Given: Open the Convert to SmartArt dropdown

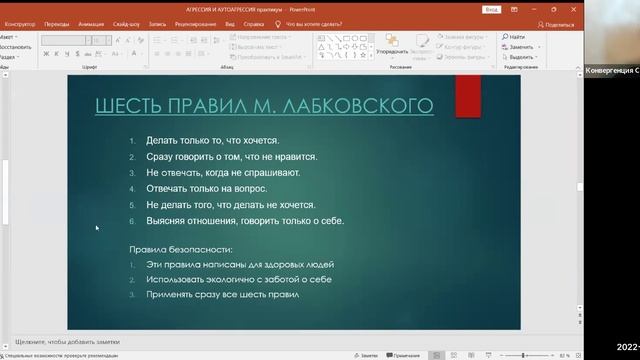Looking at the screenshot, I should [268, 57].
